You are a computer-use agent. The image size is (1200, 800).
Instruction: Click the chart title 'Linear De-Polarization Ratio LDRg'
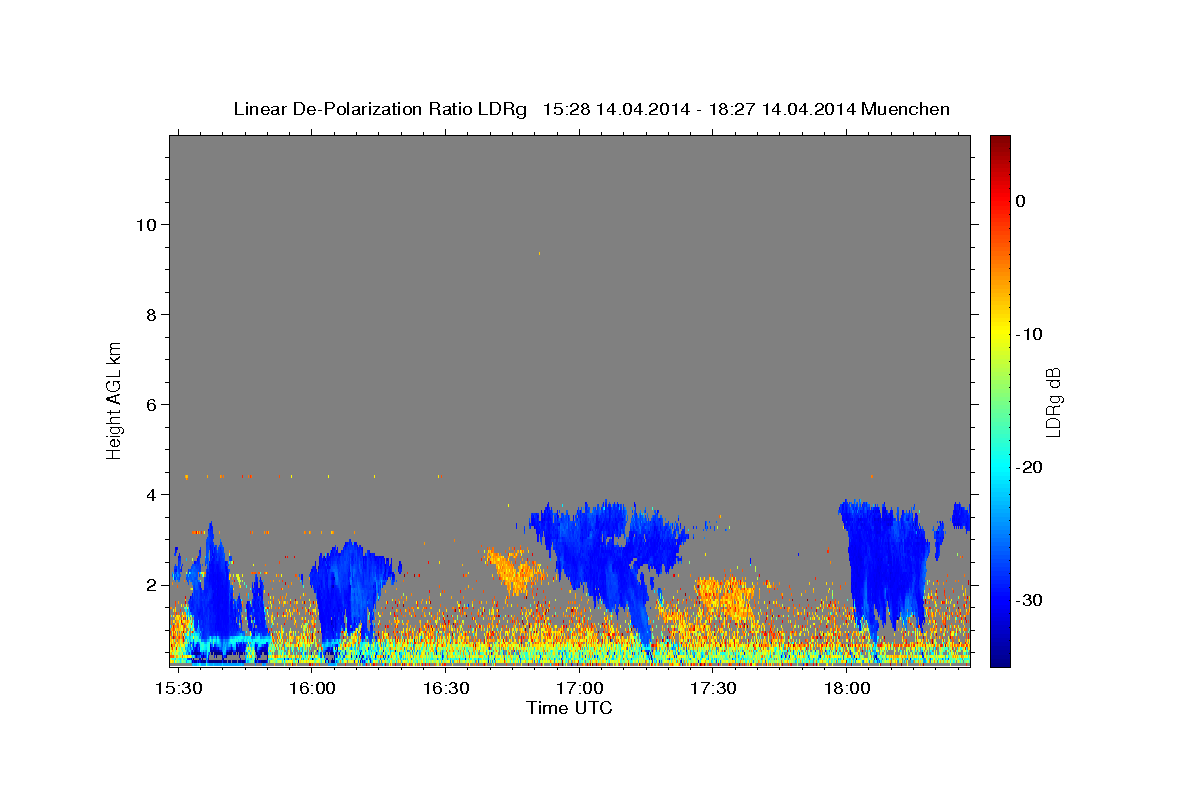(380, 109)
